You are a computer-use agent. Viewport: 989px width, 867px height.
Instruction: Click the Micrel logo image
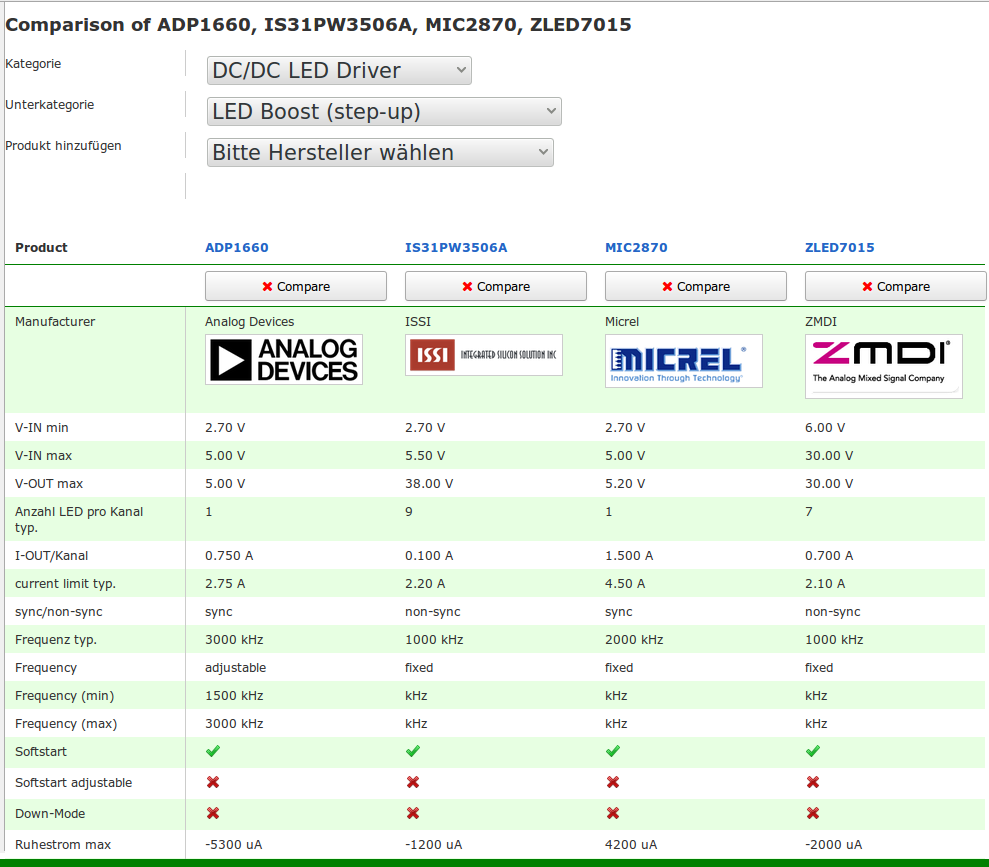[684, 361]
